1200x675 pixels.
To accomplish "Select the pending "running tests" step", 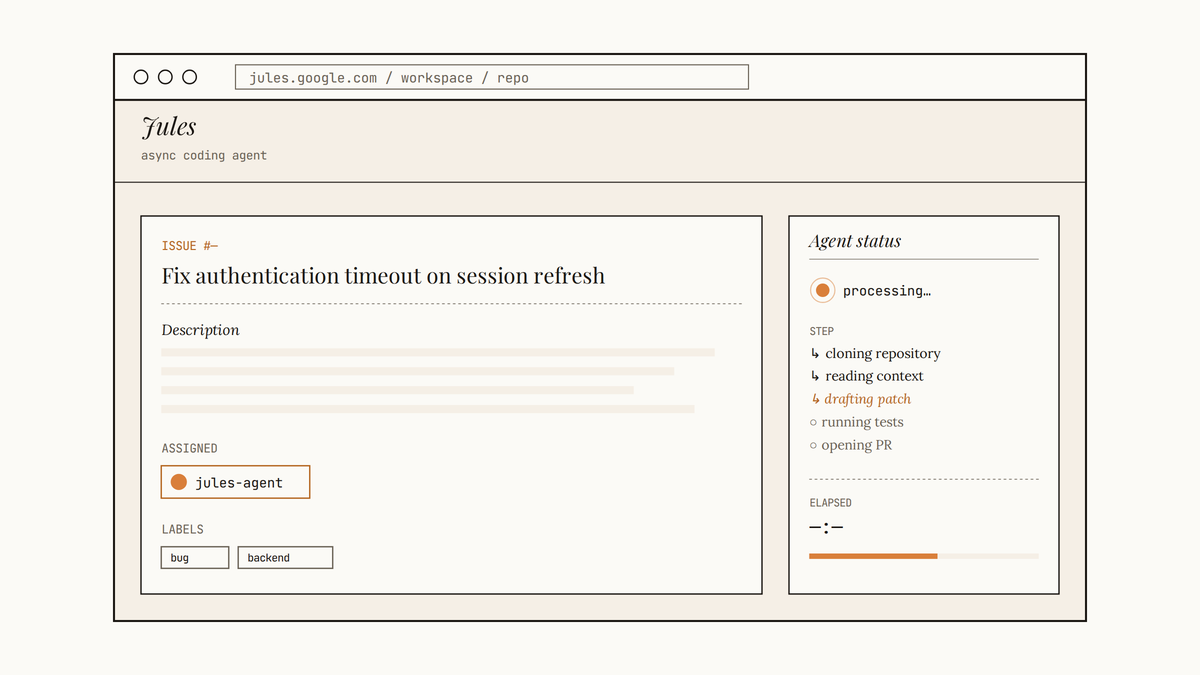I will point(857,422).
